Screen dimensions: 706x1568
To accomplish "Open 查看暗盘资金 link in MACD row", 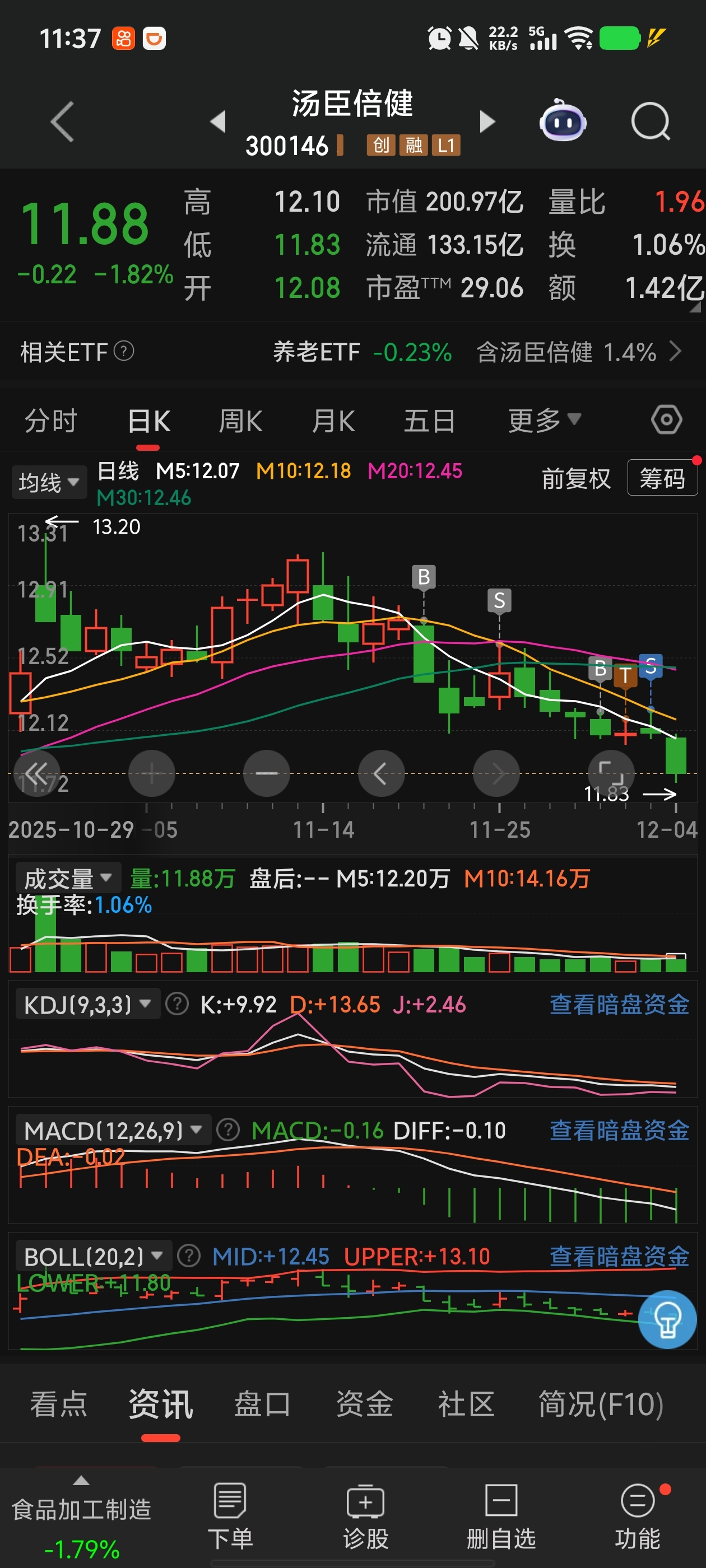I will point(619,1130).
